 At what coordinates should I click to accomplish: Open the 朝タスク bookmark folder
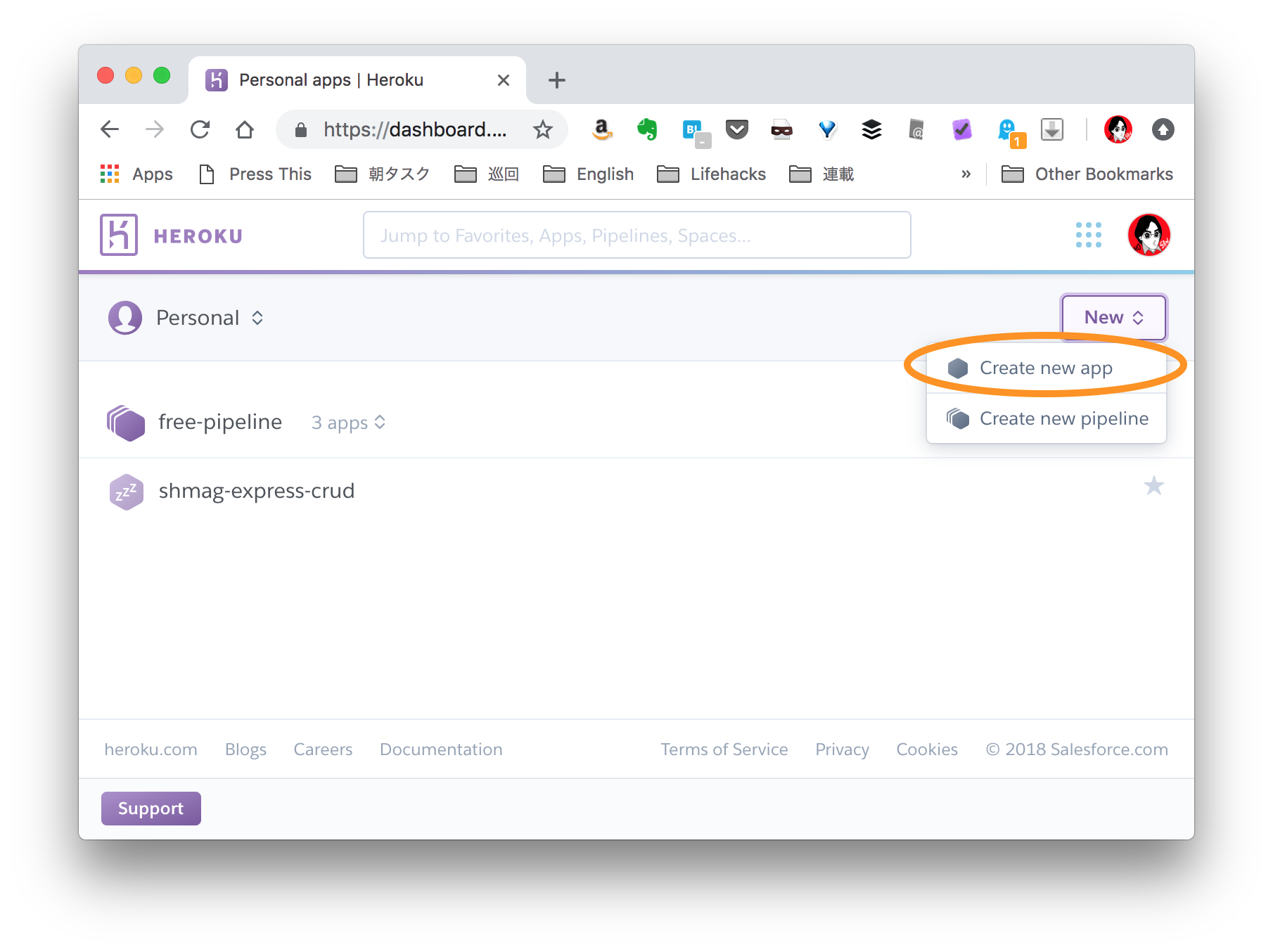coord(382,174)
